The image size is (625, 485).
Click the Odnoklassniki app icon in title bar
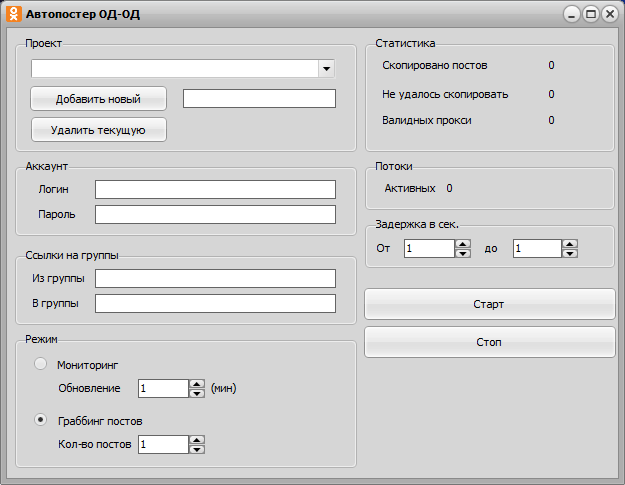14,14
